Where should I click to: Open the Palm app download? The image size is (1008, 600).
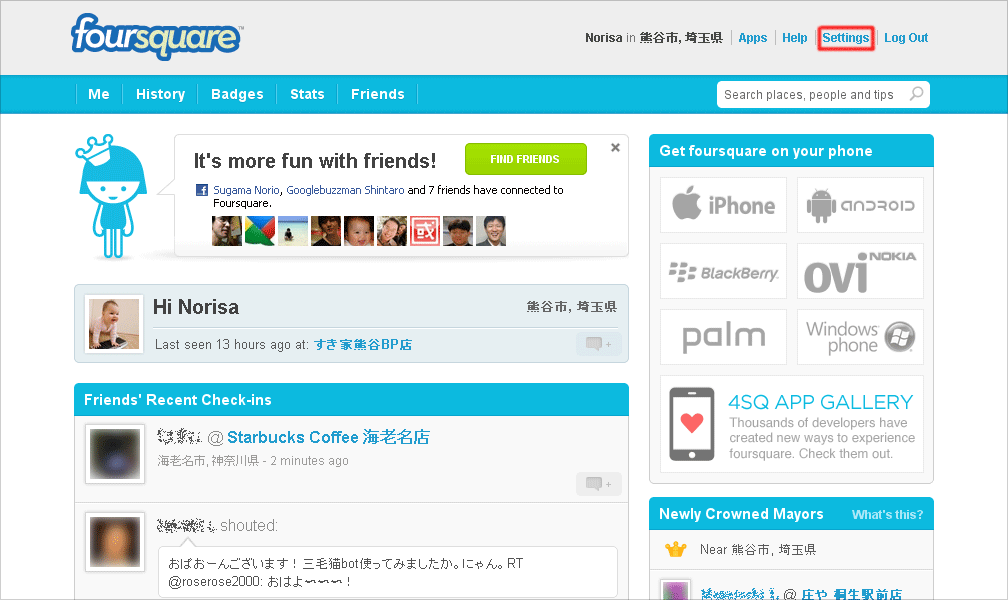[x=723, y=337]
